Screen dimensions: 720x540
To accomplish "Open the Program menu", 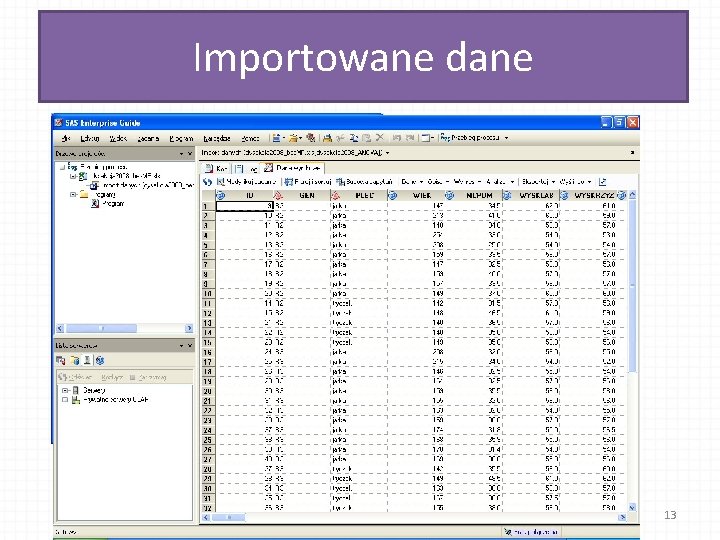I will pos(181,138).
